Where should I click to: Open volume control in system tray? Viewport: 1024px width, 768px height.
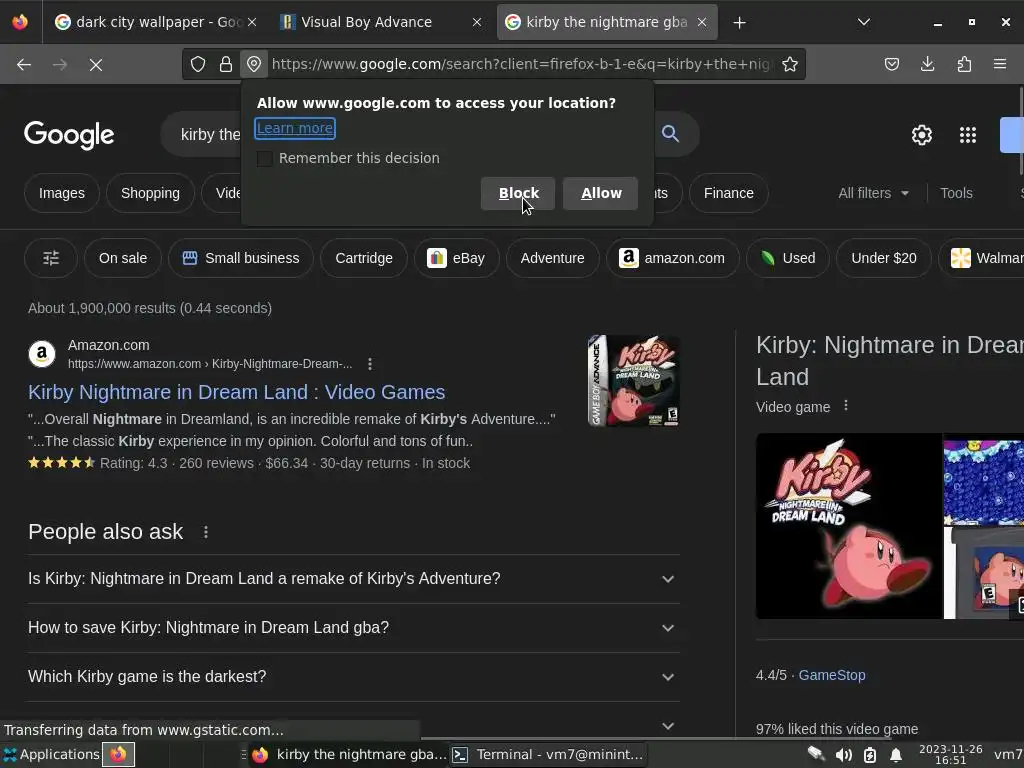[x=843, y=755]
